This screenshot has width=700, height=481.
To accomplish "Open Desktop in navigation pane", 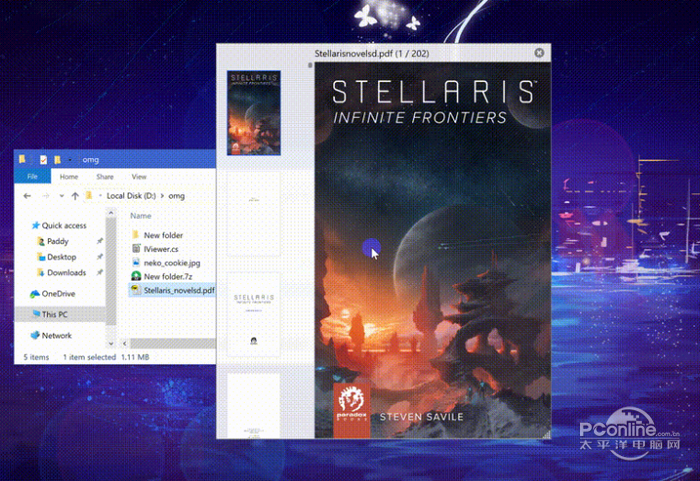I will pos(62,257).
